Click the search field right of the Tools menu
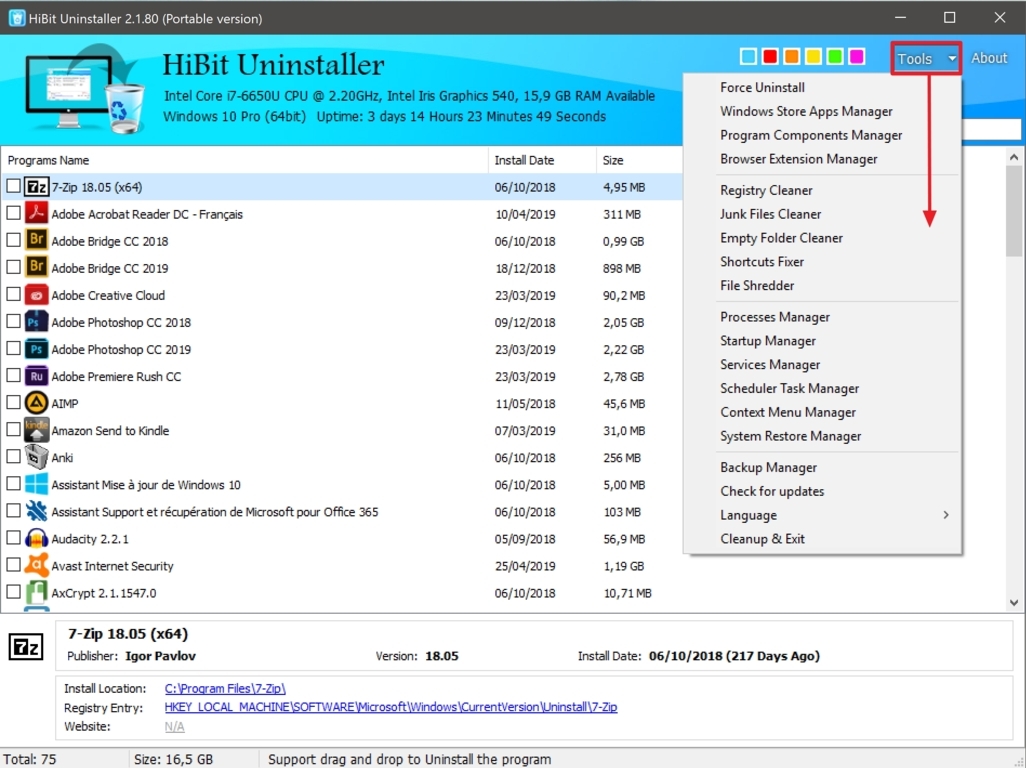Viewport: 1026px width, 768px height. coord(991,130)
